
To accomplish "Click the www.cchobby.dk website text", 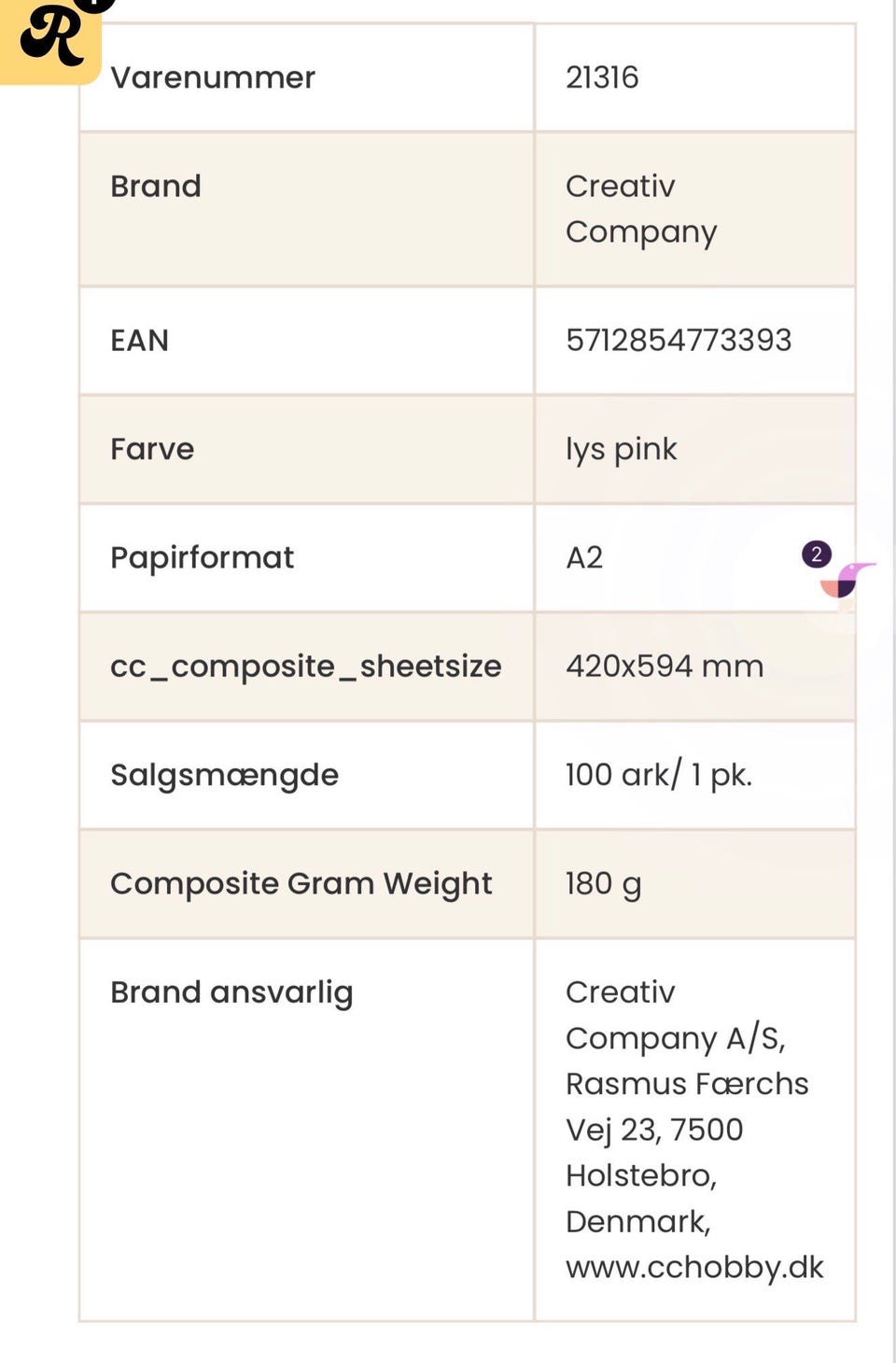I will (x=694, y=1267).
